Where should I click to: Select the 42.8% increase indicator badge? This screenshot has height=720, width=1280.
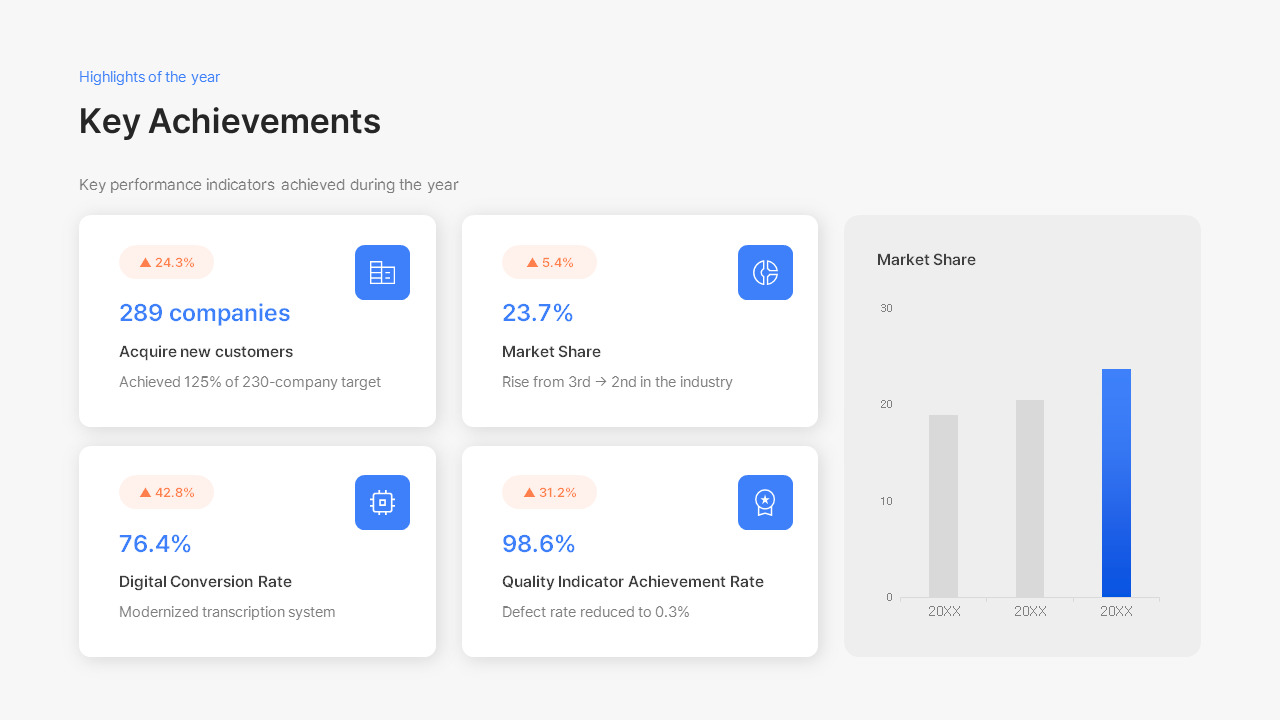pos(166,492)
